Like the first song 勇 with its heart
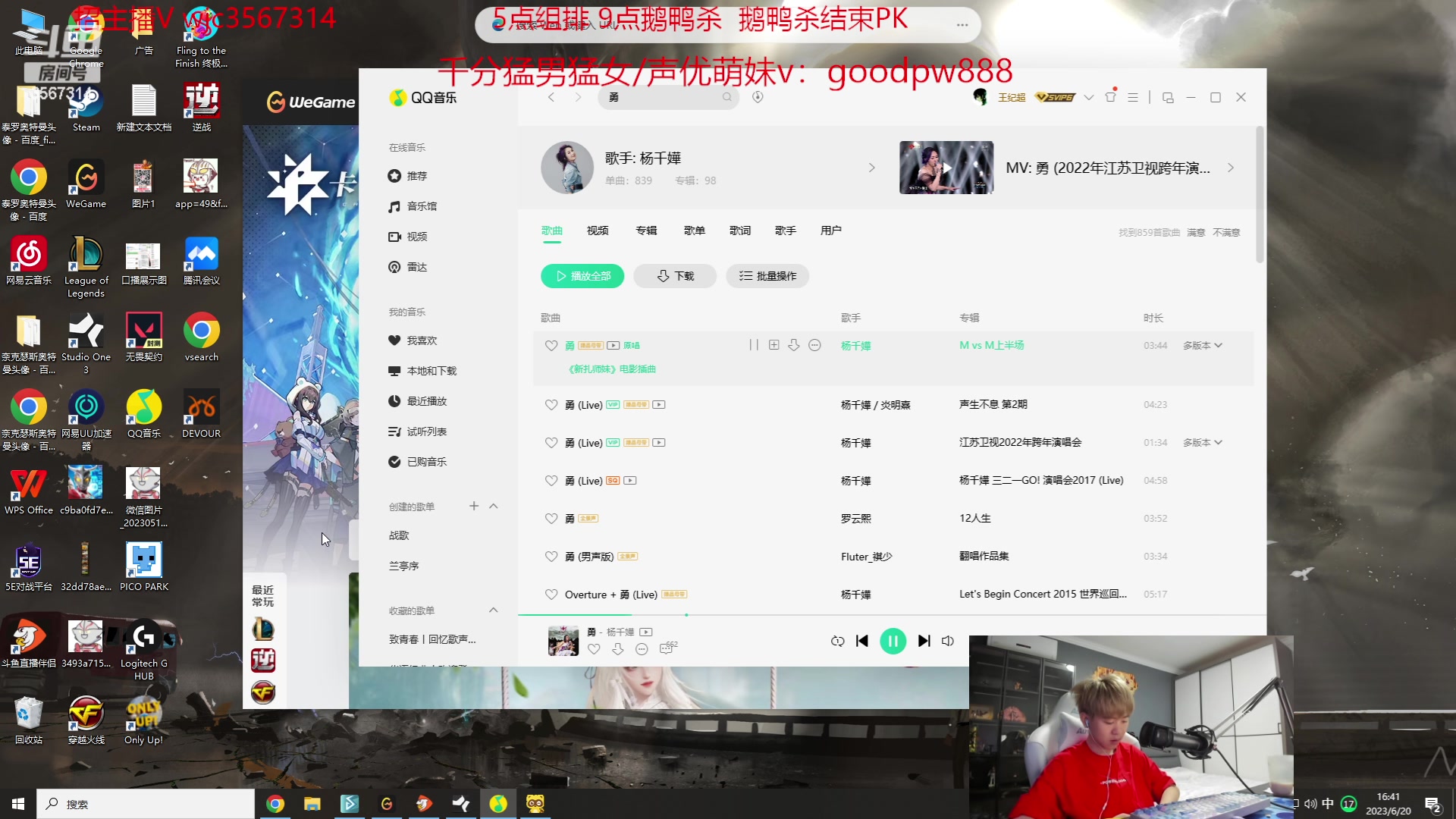 click(x=551, y=345)
